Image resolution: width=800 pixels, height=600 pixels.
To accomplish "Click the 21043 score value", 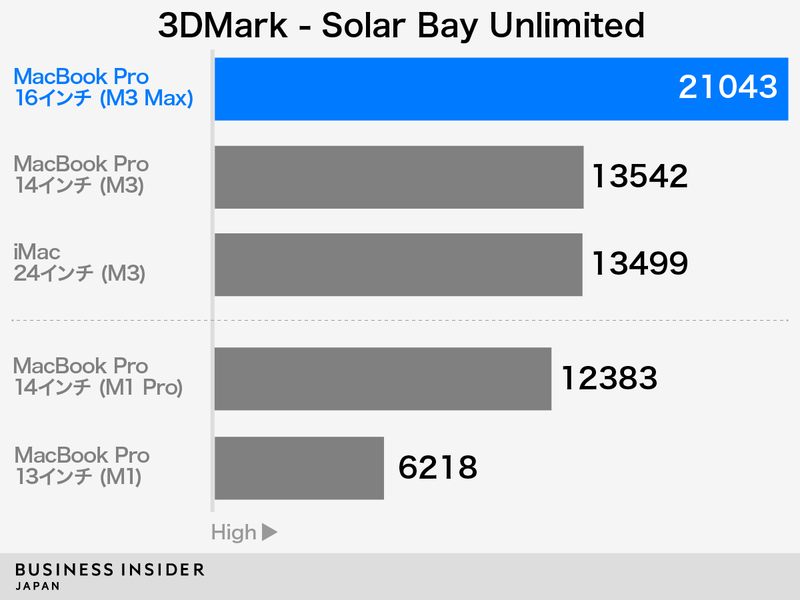I will [728, 87].
